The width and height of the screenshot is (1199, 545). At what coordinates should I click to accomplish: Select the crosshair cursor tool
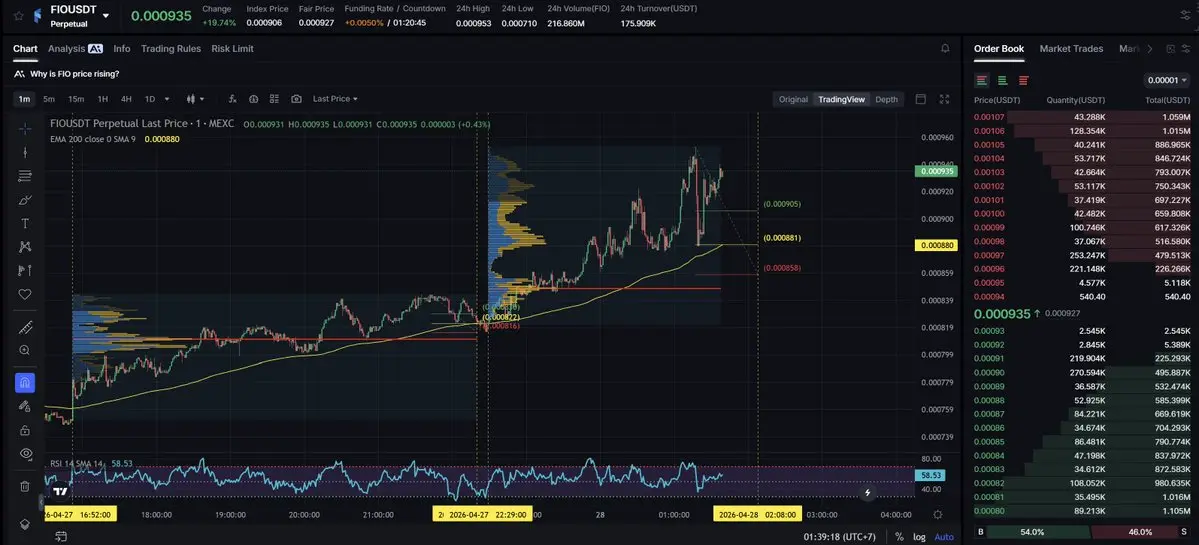click(x=24, y=129)
